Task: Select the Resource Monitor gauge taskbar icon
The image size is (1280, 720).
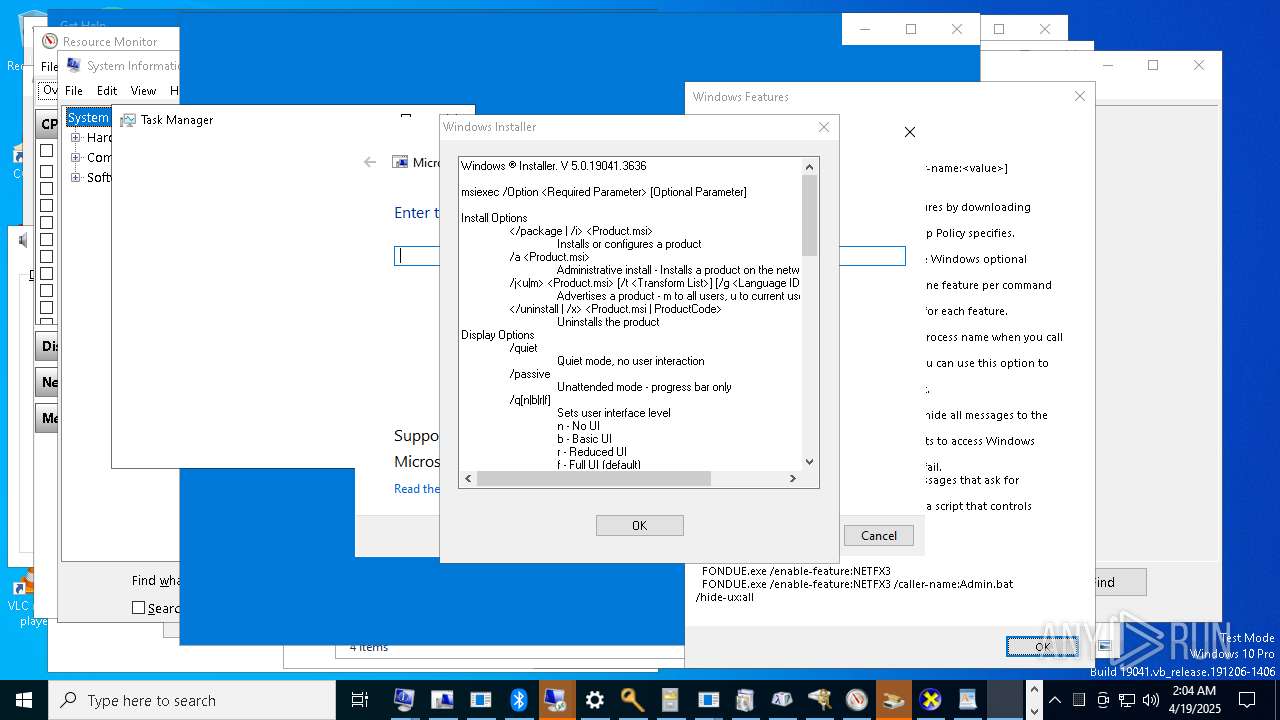Action: [x=856, y=700]
